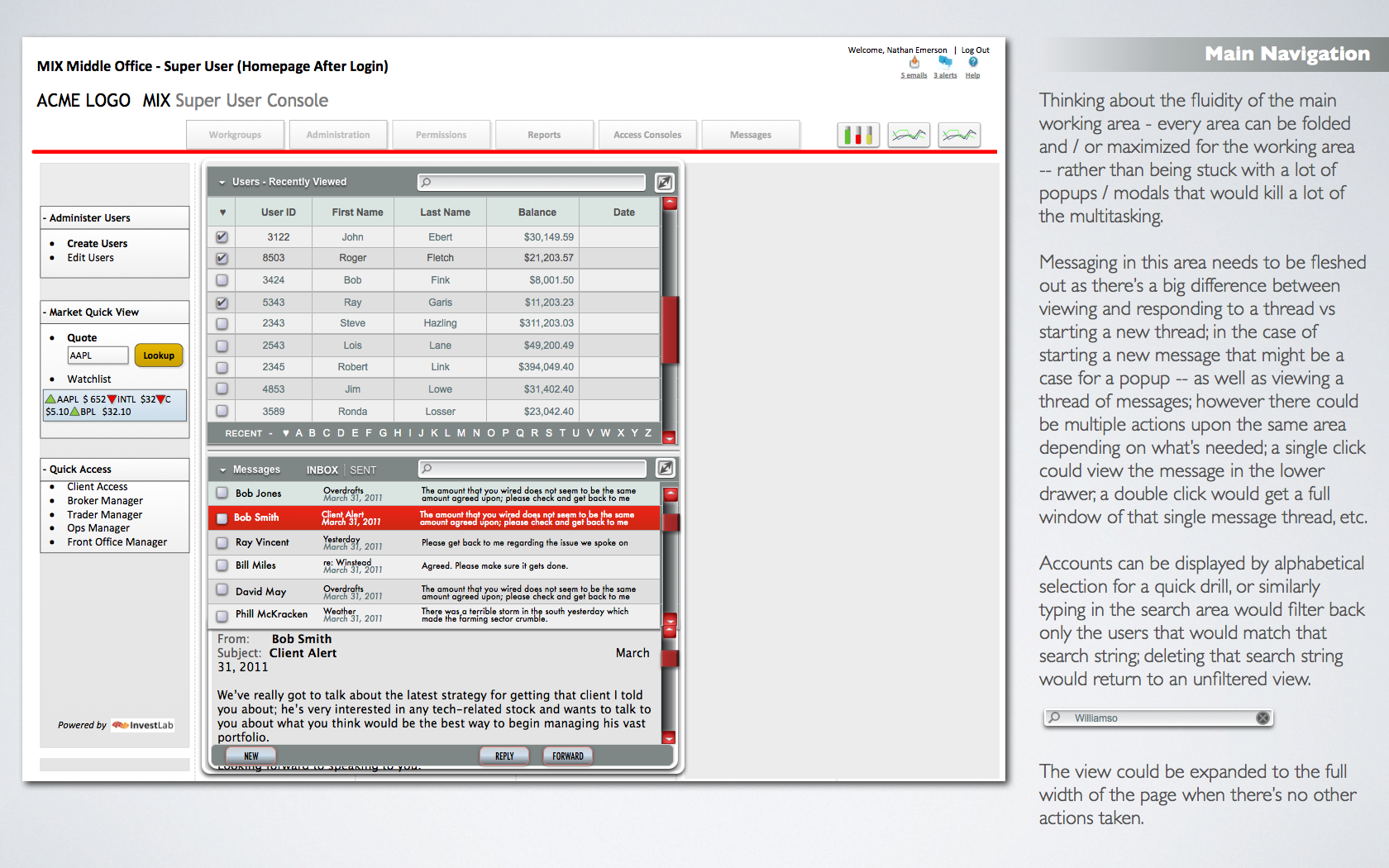Click the yellow Lookup button

(x=159, y=355)
